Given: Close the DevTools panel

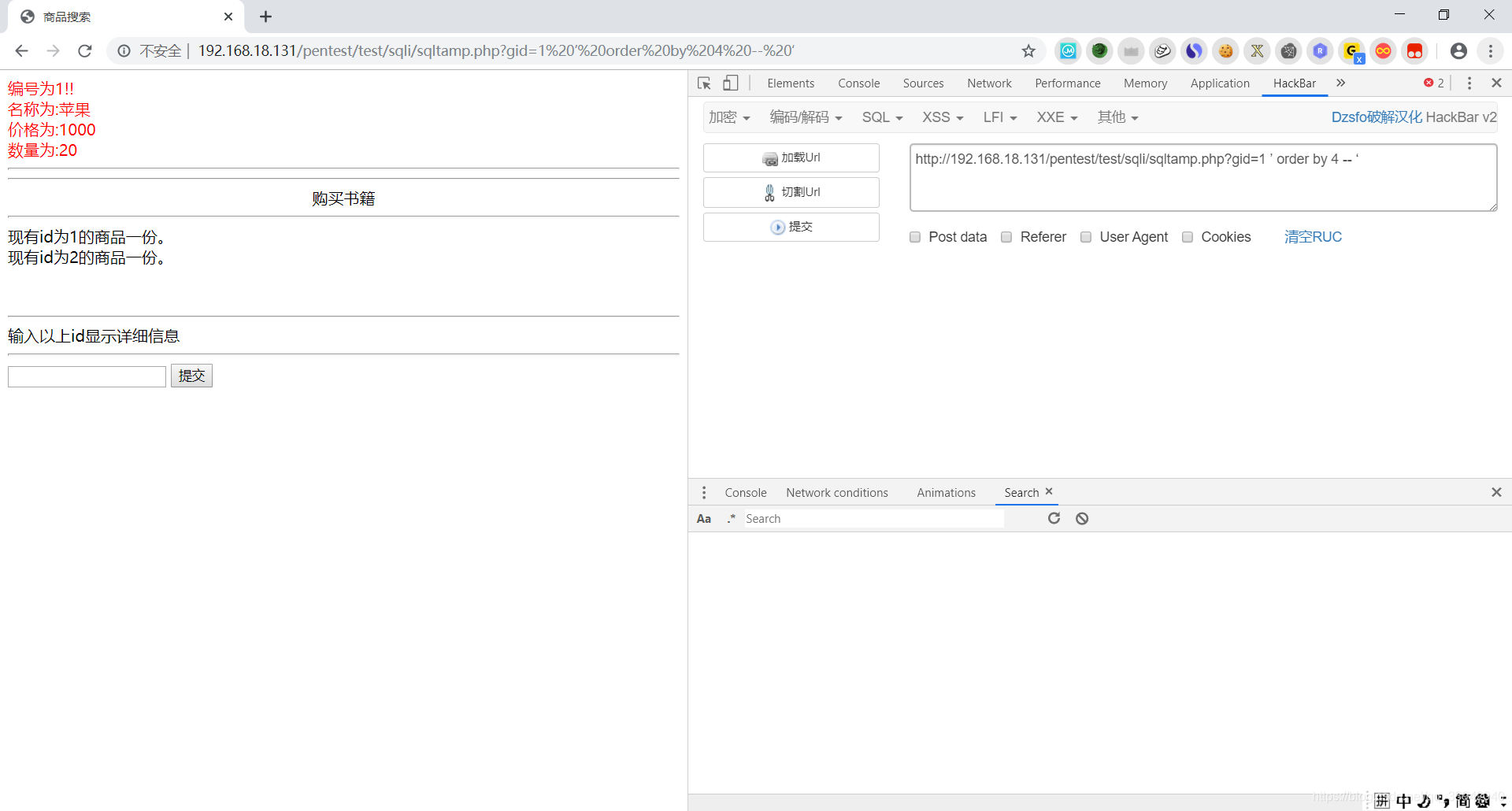Looking at the screenshot, I should [x=1496, y=83].
